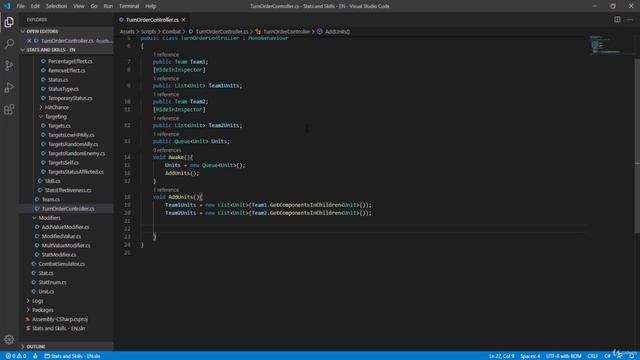Click the Stats and Skills - EN.sln project status

pos(72,356)
